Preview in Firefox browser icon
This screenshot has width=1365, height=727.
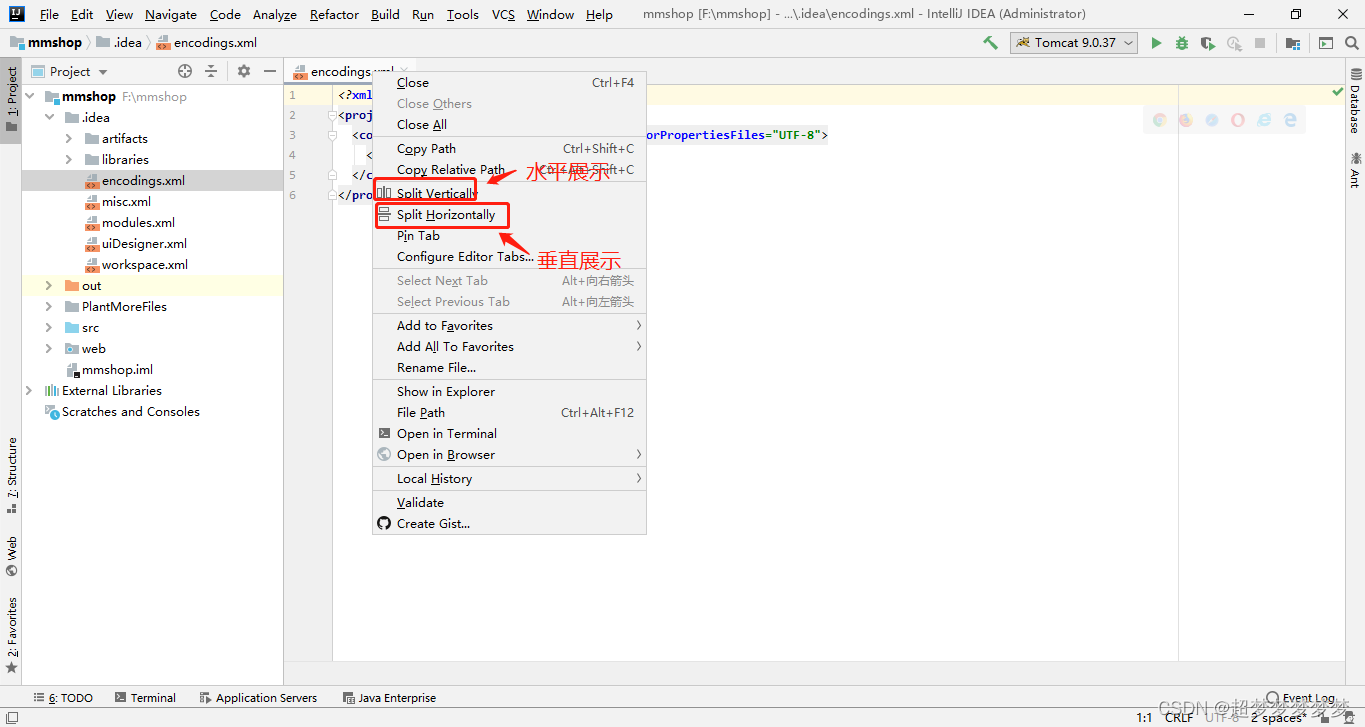pos(1186,120)
